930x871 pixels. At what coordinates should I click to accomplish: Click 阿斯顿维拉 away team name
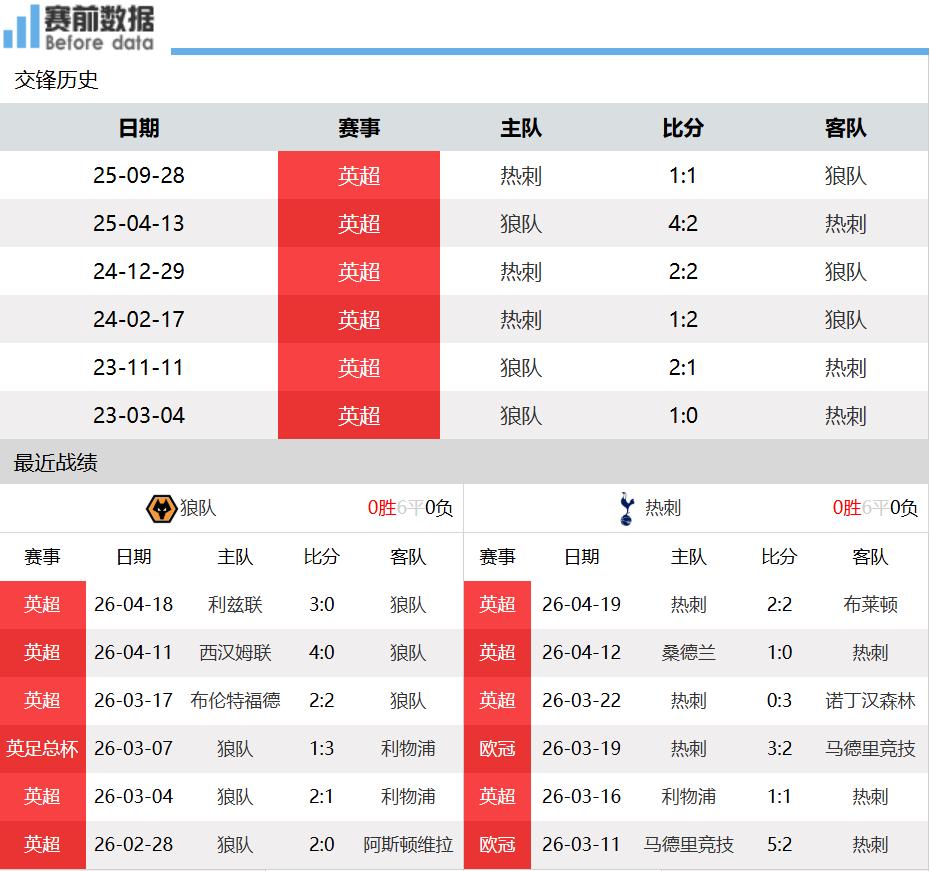point(408,844)
